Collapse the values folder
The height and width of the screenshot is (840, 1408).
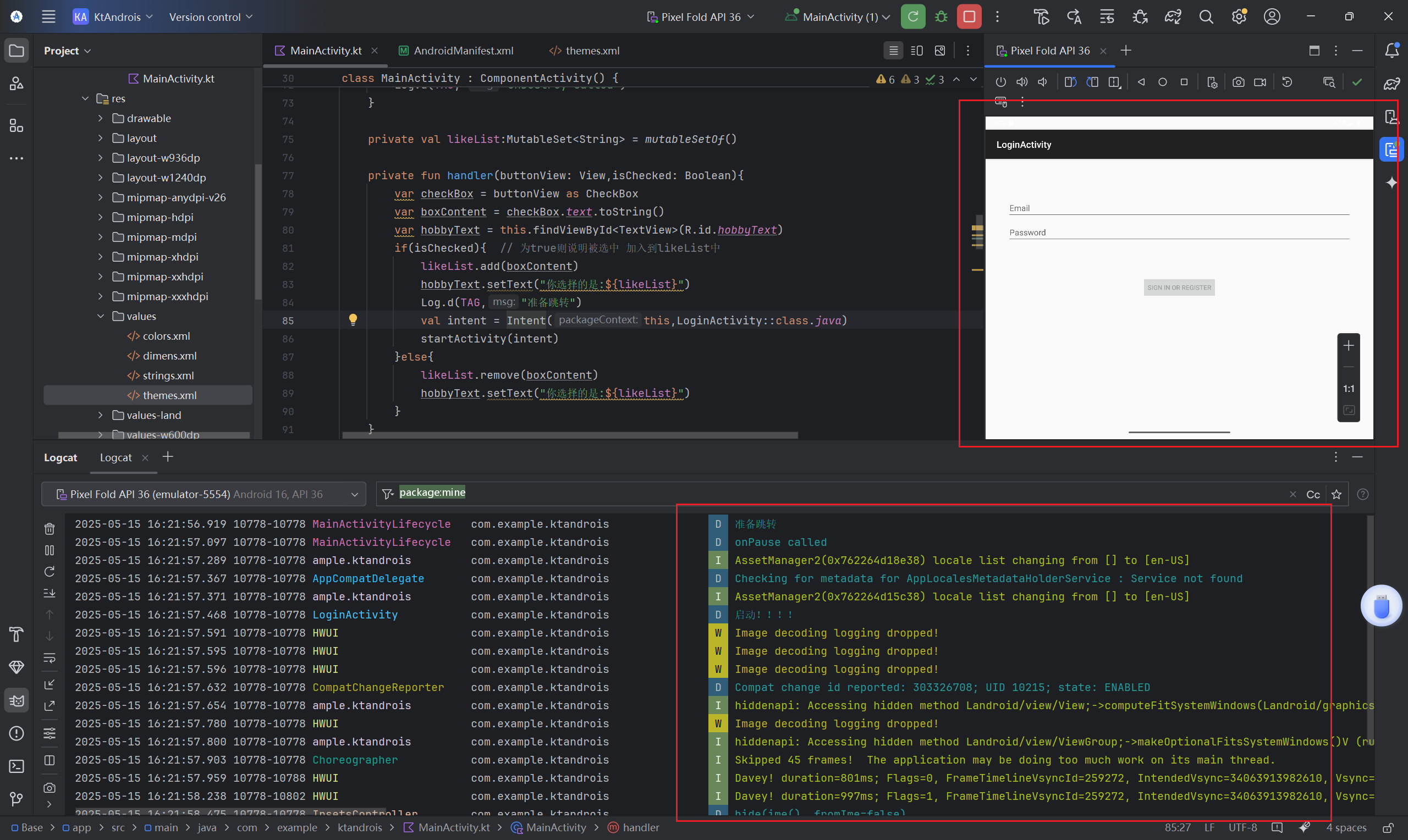click(x=100, y=316)
